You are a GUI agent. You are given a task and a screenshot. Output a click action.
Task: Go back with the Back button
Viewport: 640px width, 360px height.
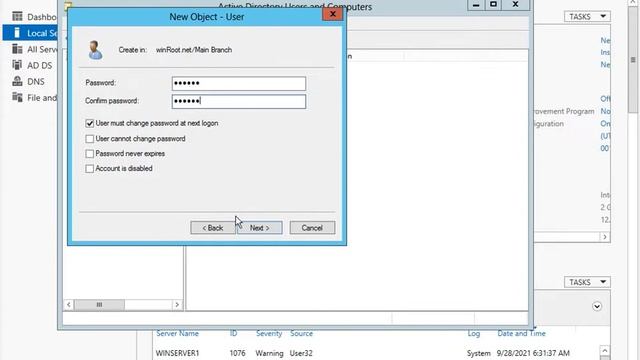pos(213,228)
